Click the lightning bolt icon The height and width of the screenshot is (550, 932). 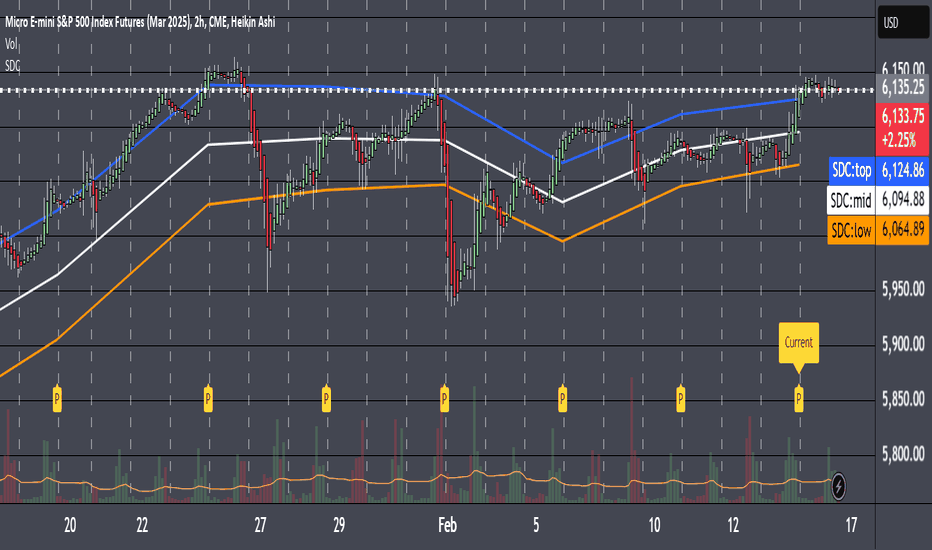tap(838, 487)
